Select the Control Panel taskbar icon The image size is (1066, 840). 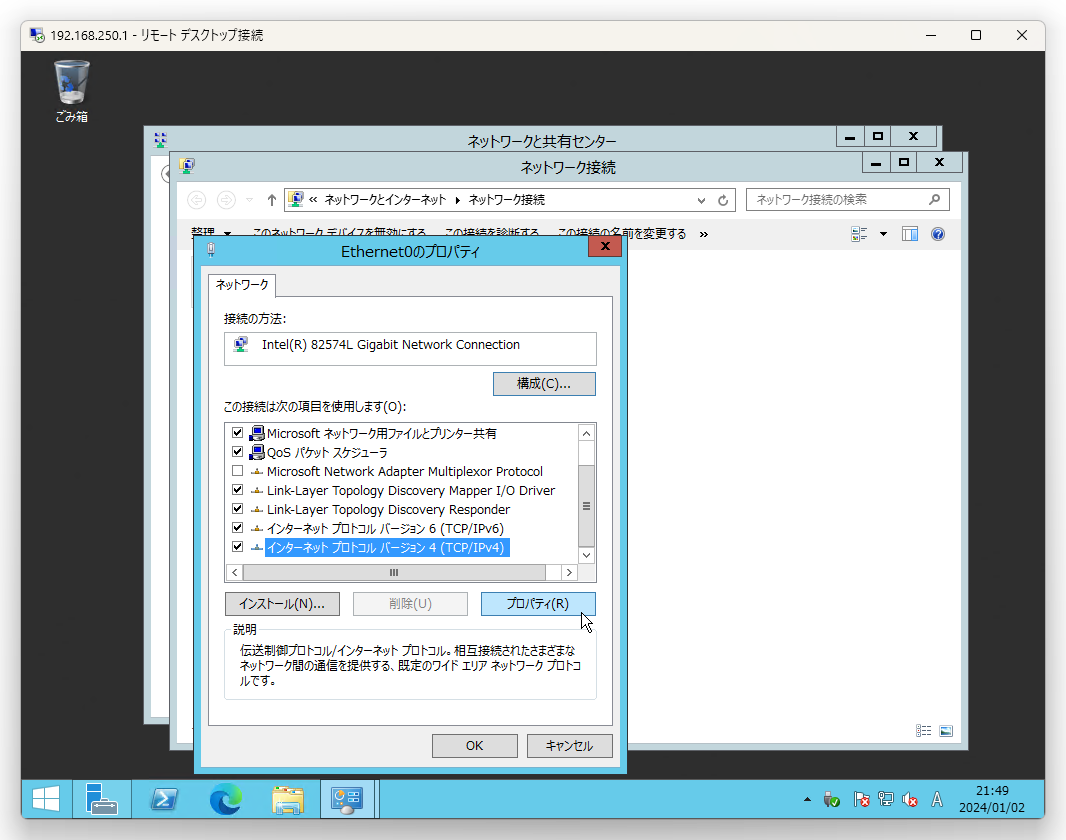[347, 799]
